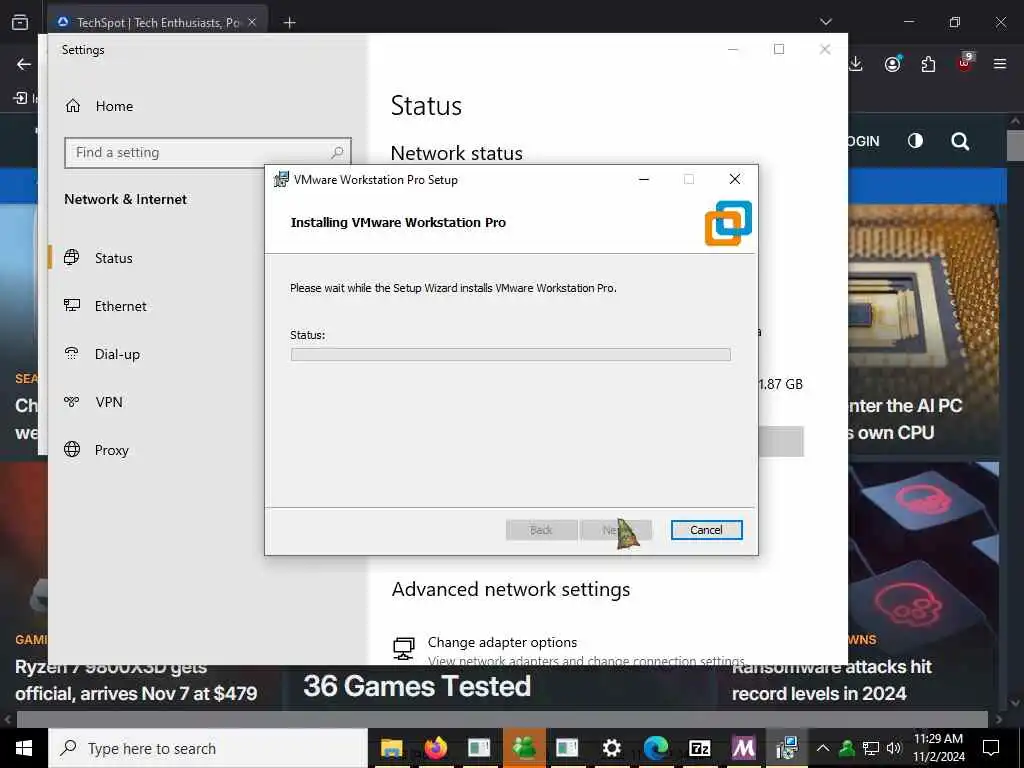Open the network tray icon

pyautogui.click(x=871, y=748)
